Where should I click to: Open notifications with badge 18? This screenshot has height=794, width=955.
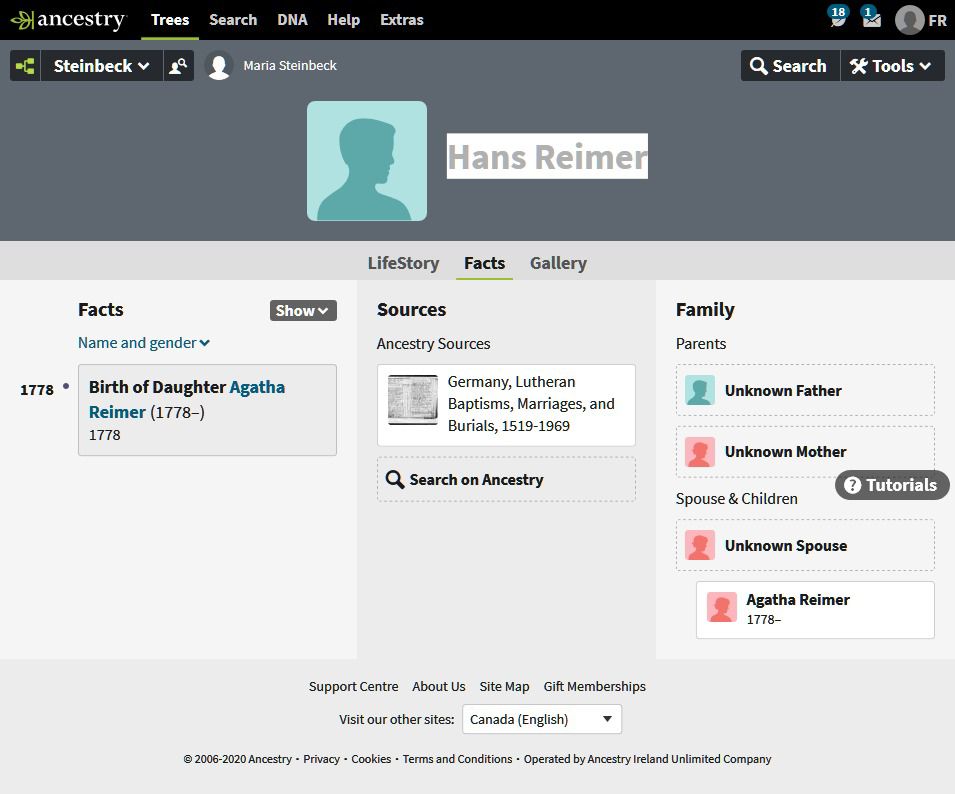[837, 17]
